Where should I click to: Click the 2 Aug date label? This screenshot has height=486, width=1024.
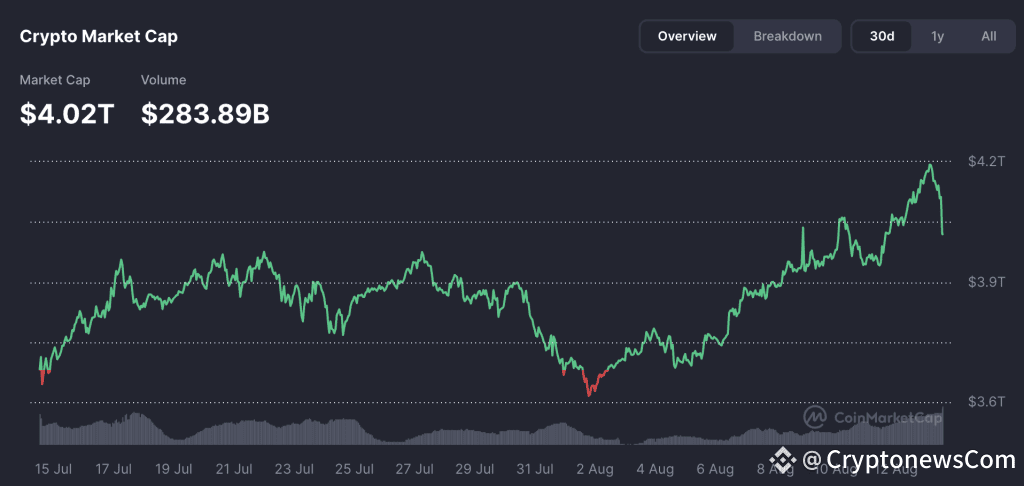(x=593, y=469)
